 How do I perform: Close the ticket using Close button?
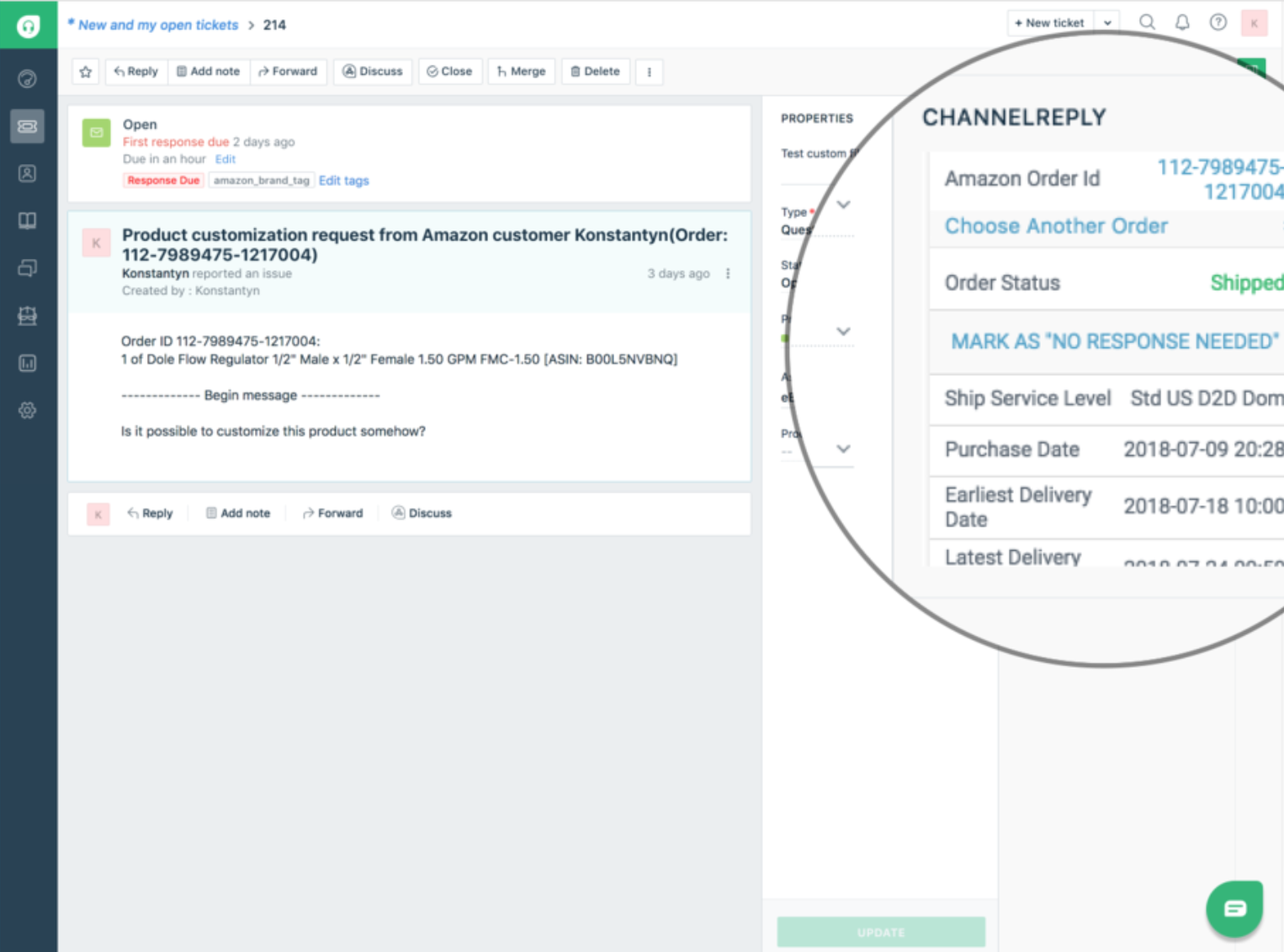449,72
